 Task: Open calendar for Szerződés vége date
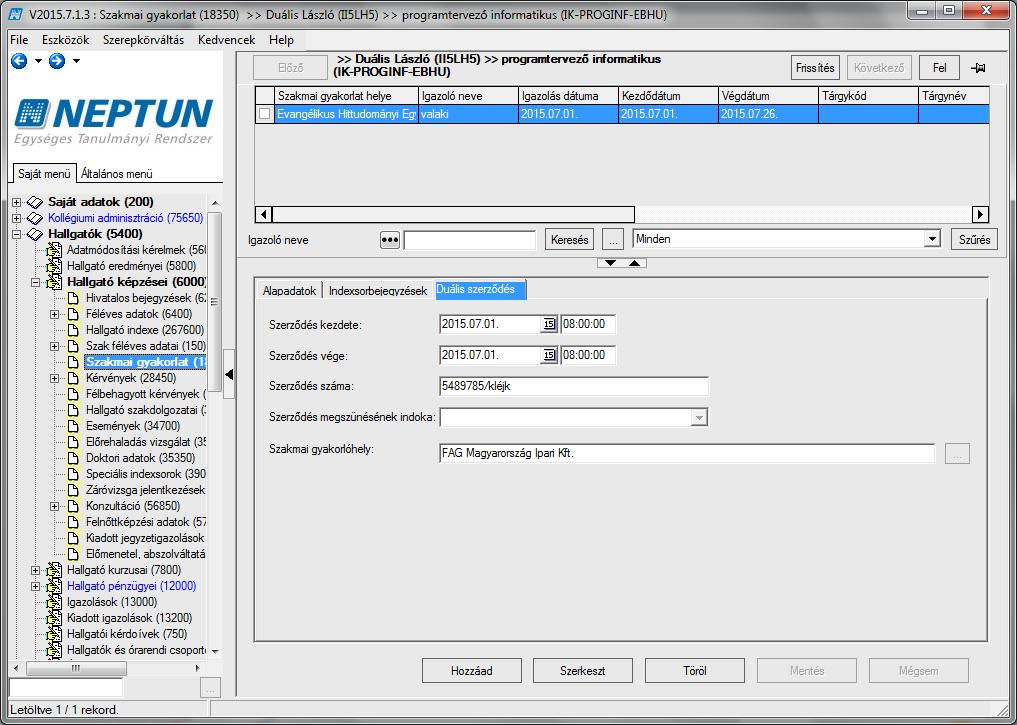pos(549,355)
